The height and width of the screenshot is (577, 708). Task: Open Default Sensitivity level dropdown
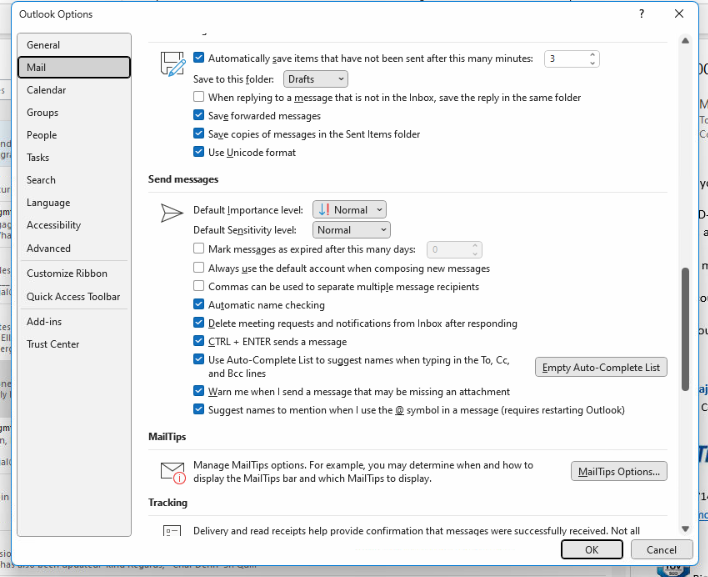pos(351,230)
